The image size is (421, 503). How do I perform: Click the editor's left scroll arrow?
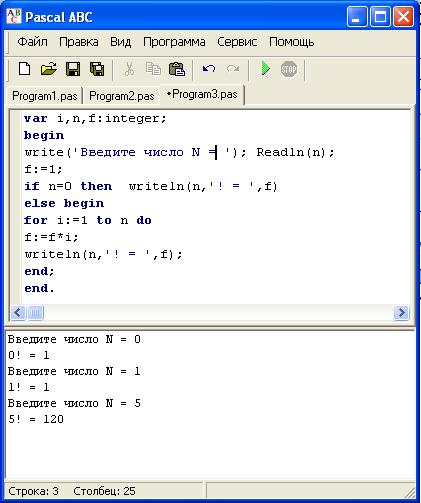(x=18, y=313)
